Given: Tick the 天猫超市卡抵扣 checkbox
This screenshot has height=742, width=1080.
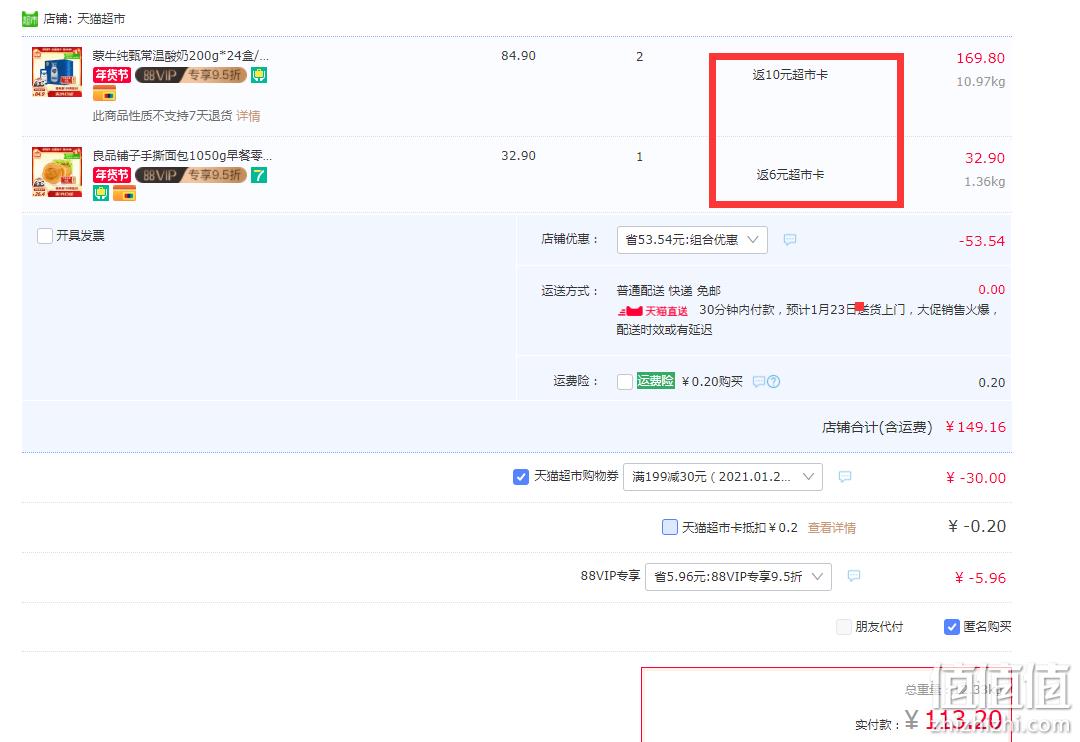Looking at the screenshot, I should pyautogui.click(x=669, y=527).
